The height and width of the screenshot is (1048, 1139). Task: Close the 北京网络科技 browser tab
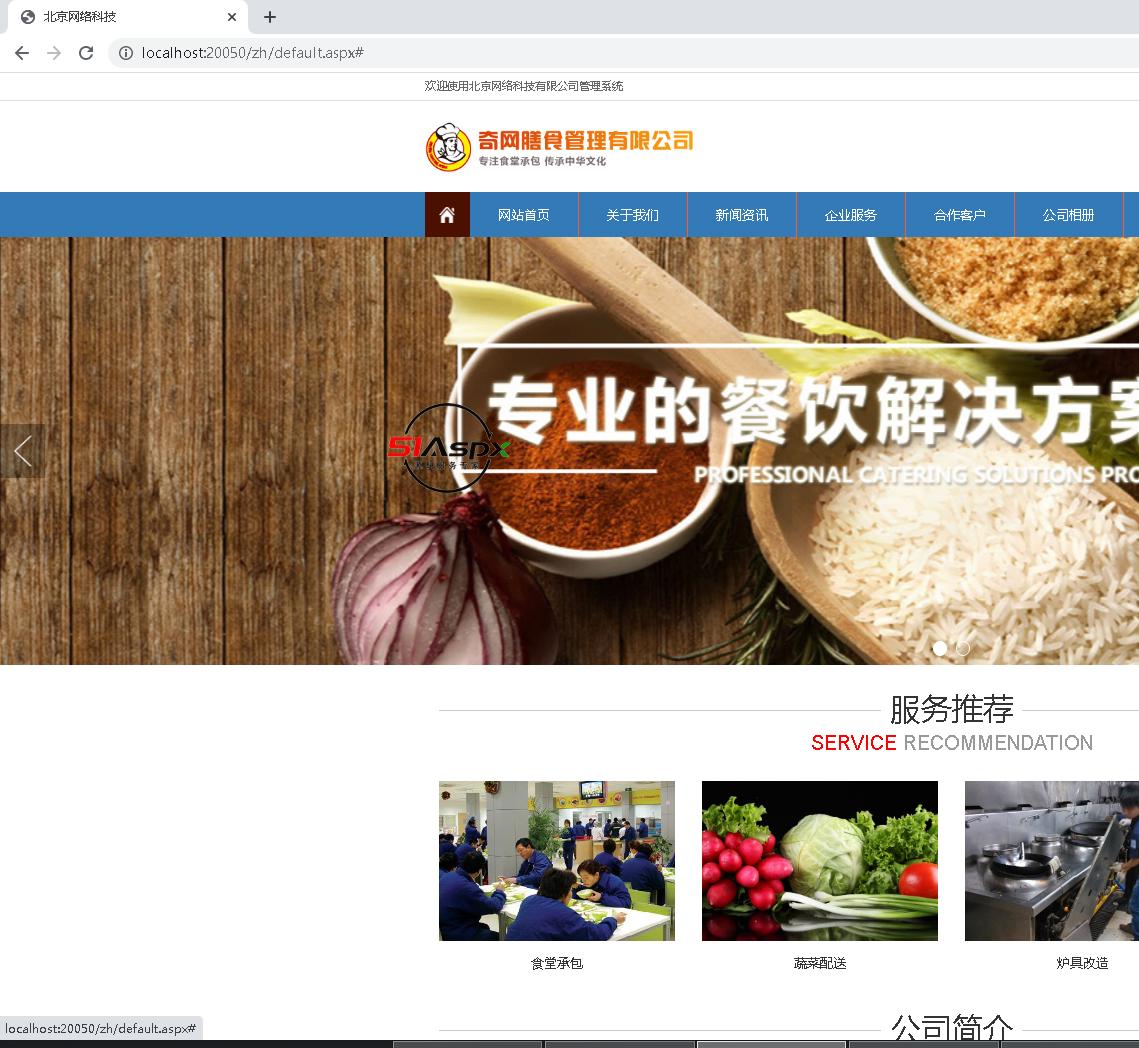232,17
